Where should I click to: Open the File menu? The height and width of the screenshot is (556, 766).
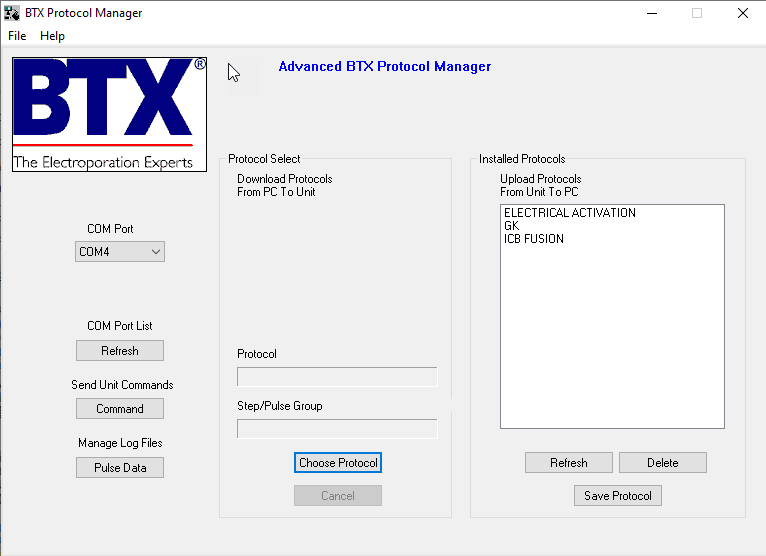coord(17,36)
